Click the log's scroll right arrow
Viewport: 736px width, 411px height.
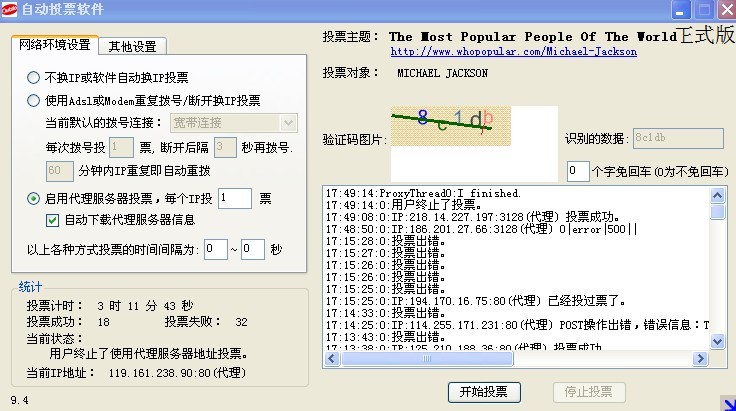pyautogui.click(x=701, y=357)
